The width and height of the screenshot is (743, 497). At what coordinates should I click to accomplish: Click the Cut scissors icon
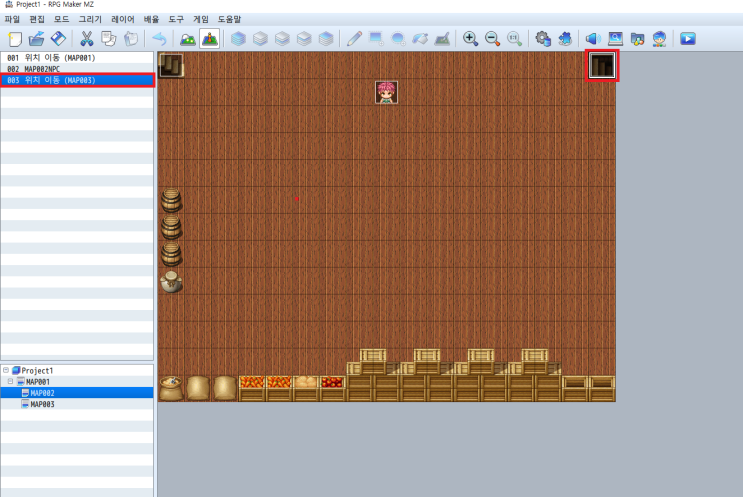click(87, 39)
